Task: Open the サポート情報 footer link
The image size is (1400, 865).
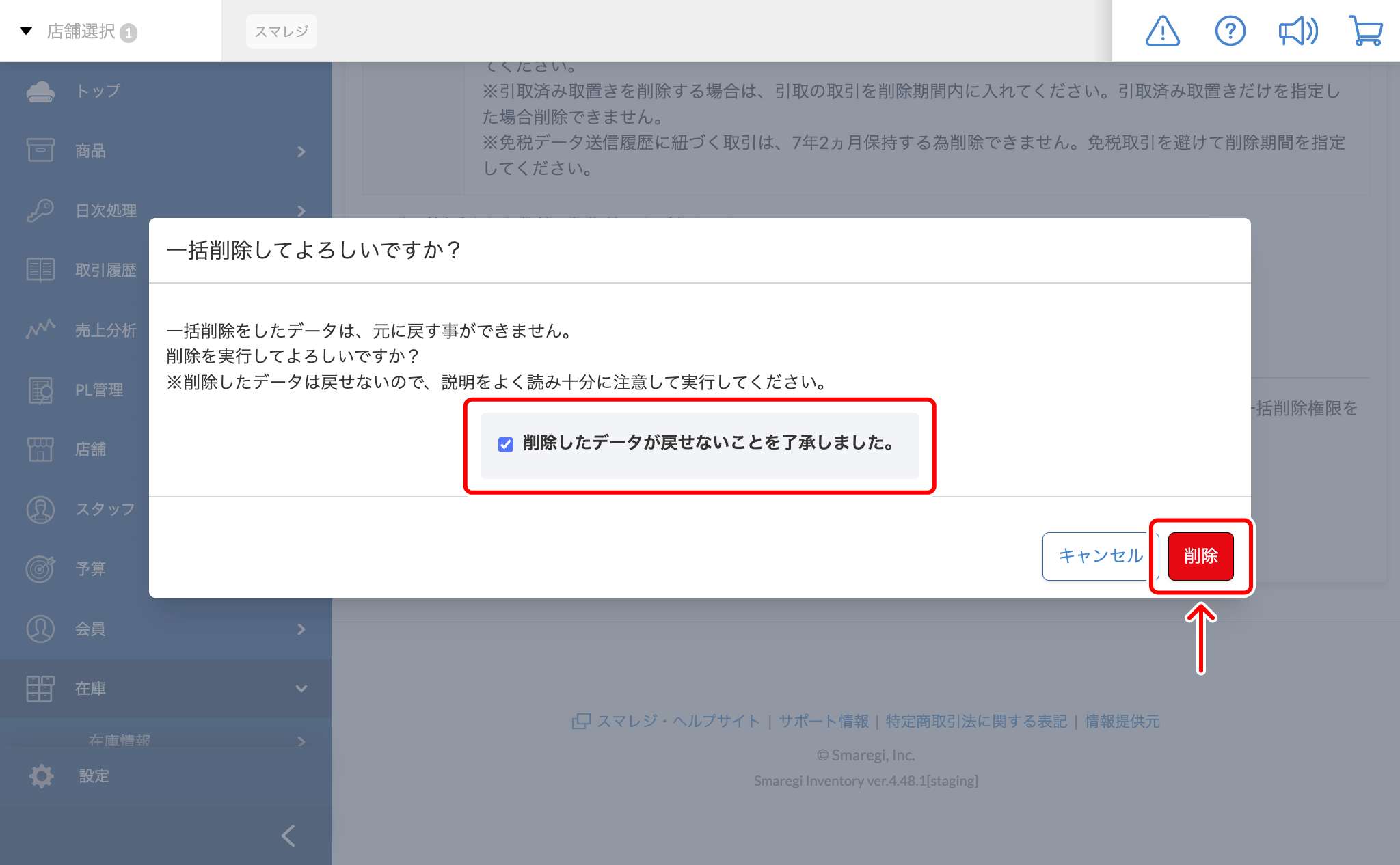Action: click(x=823, y=722)
